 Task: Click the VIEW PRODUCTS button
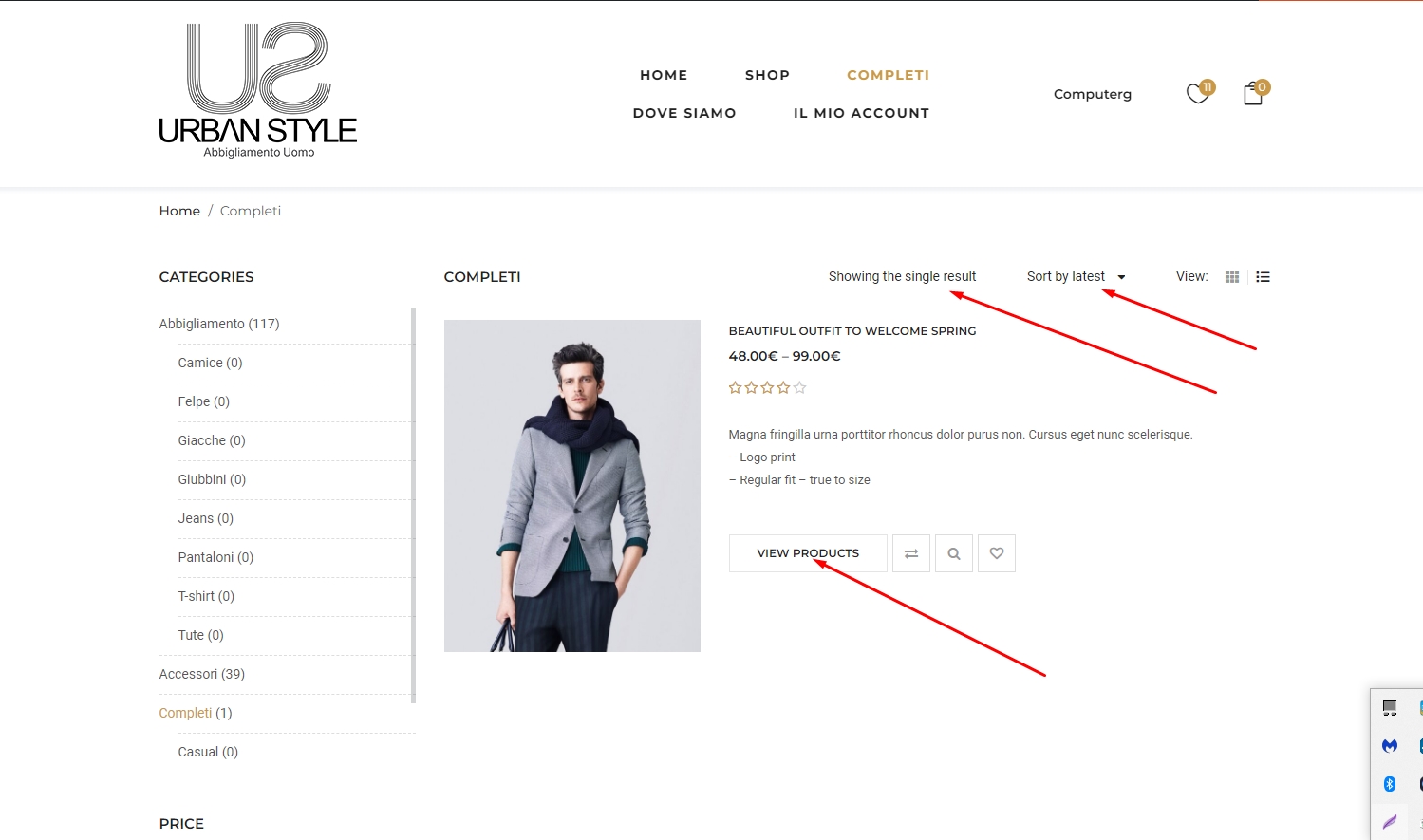pos(808,553)
